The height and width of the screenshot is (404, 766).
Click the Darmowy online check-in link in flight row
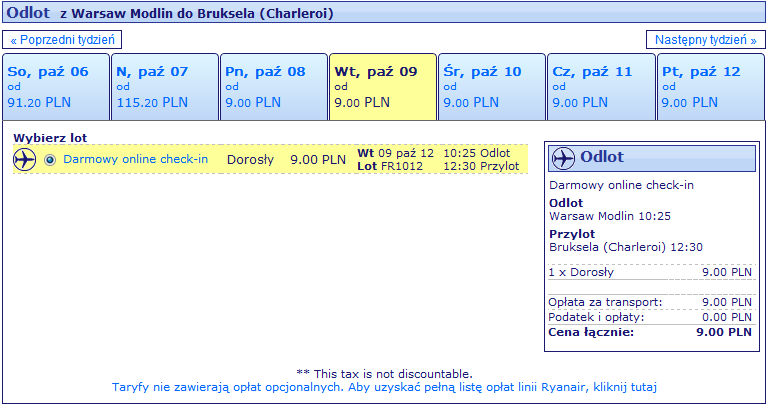(x=136, y=159)
